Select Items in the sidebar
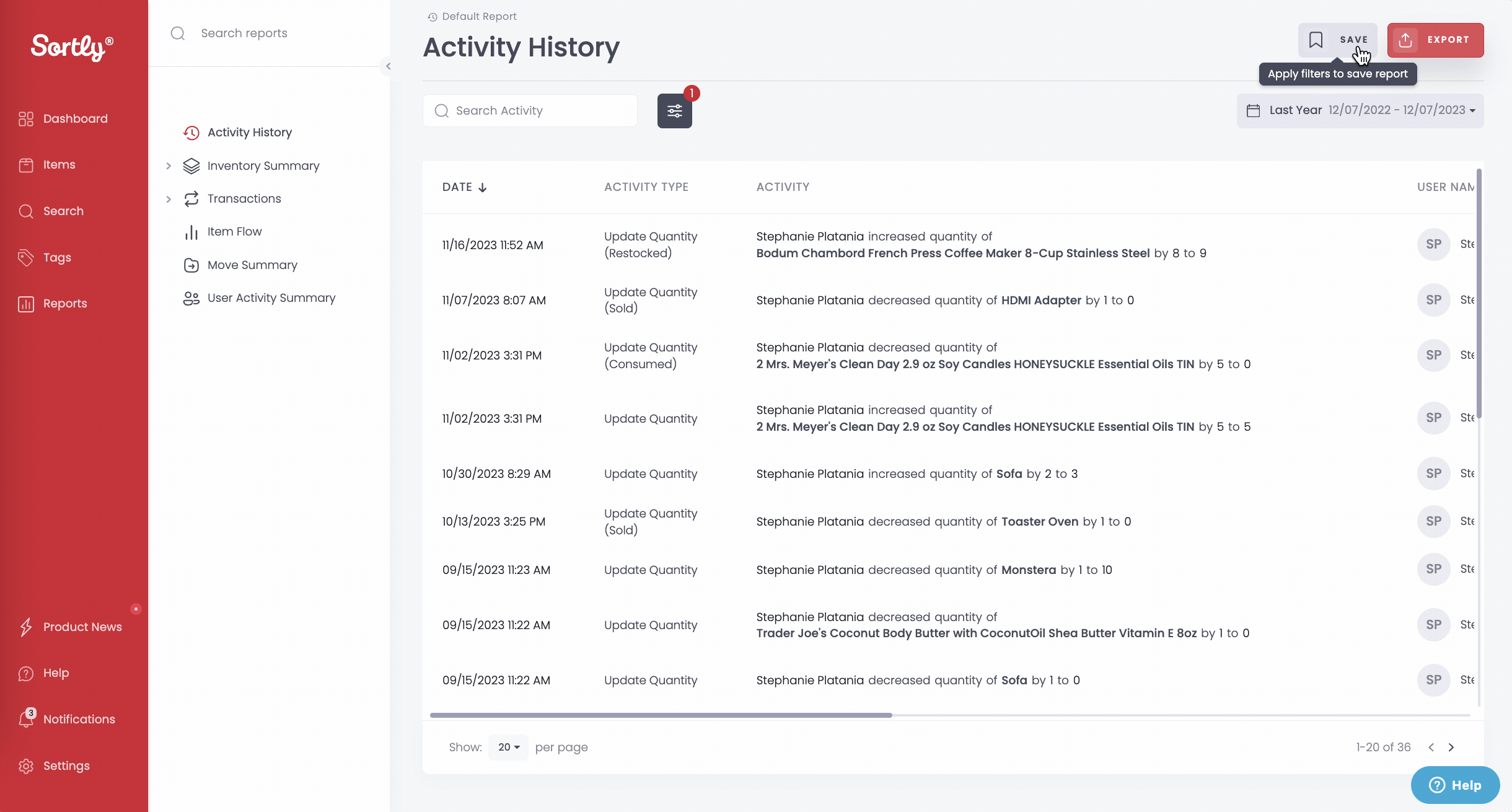 59,164
